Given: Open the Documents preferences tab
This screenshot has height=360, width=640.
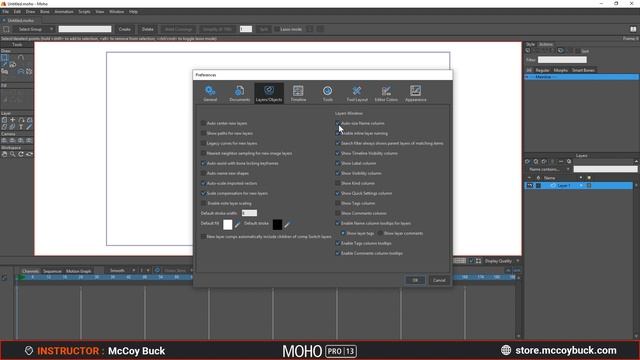Looking at the screenshot, I should (x=240, y=93).
